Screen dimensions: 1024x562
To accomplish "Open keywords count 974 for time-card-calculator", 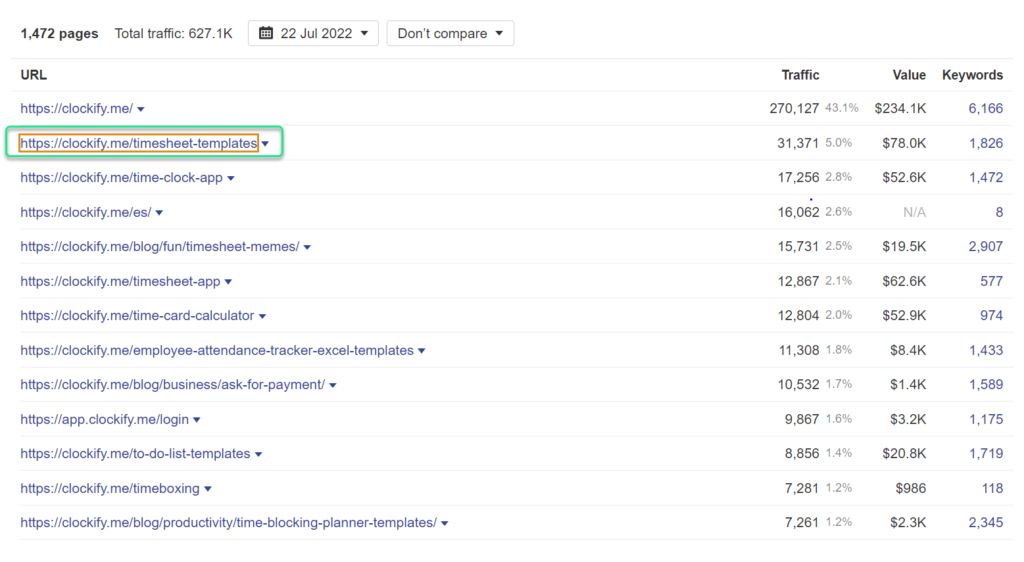I will 991,315.
